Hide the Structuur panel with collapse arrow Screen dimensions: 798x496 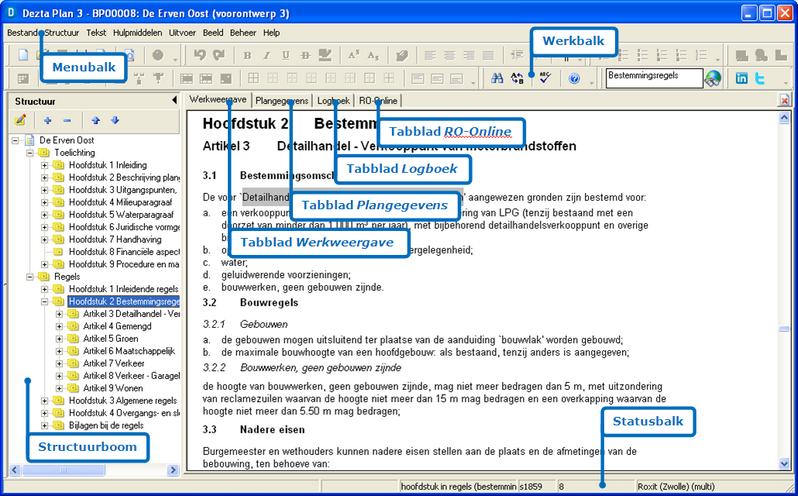click(x=175, y=101)
